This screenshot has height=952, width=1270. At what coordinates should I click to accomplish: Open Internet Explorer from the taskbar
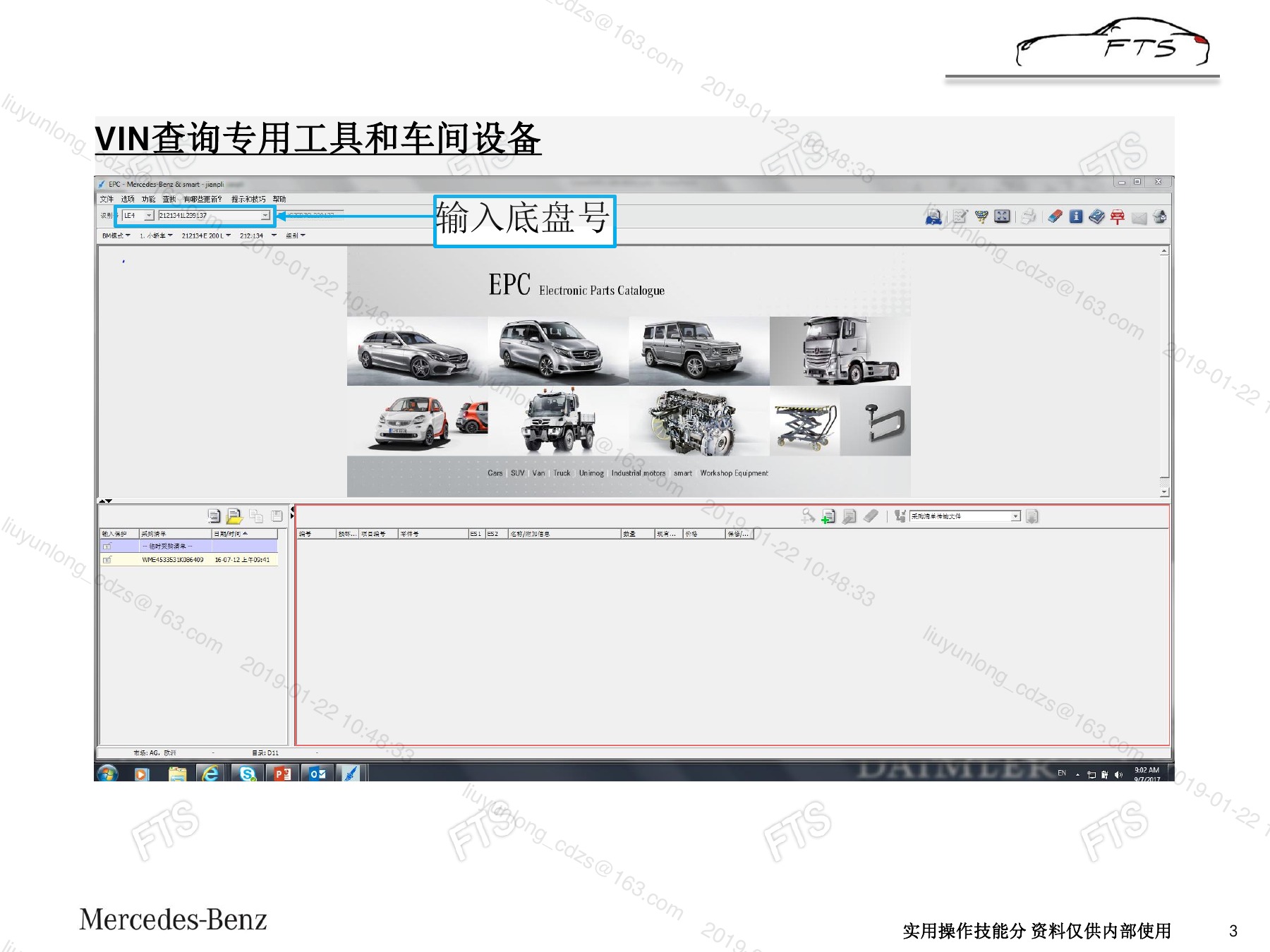tap(210, 774)
